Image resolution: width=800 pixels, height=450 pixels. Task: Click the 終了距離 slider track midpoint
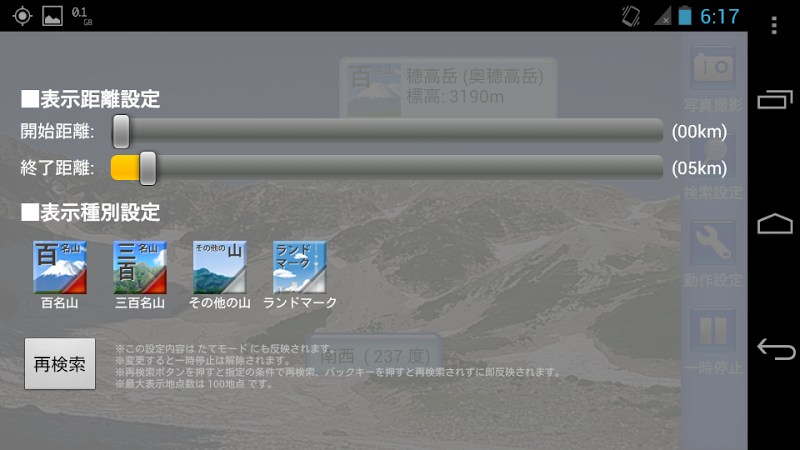click(387, 168)
